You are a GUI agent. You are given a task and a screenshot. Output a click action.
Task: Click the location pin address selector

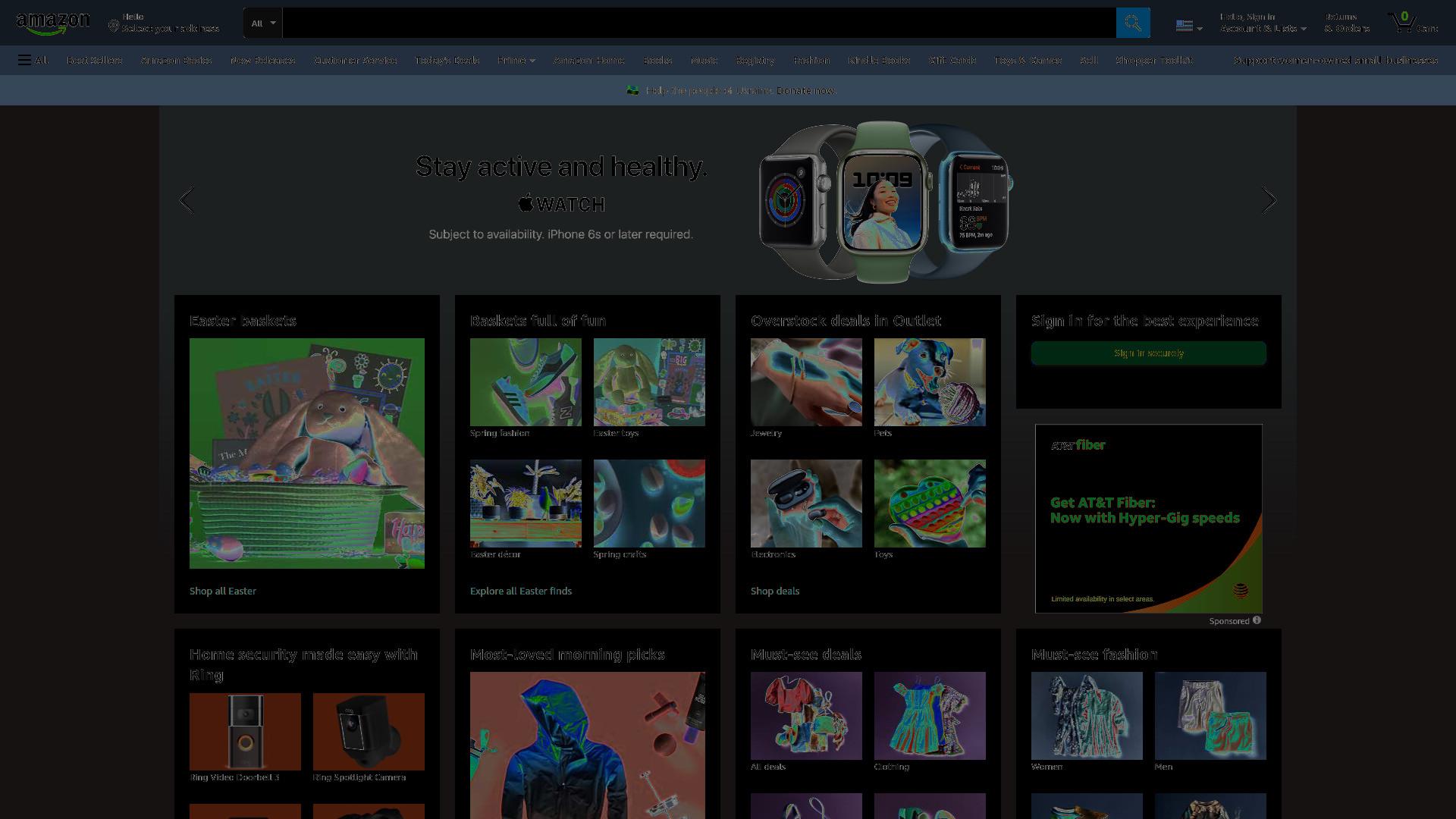tap(164, 23)
